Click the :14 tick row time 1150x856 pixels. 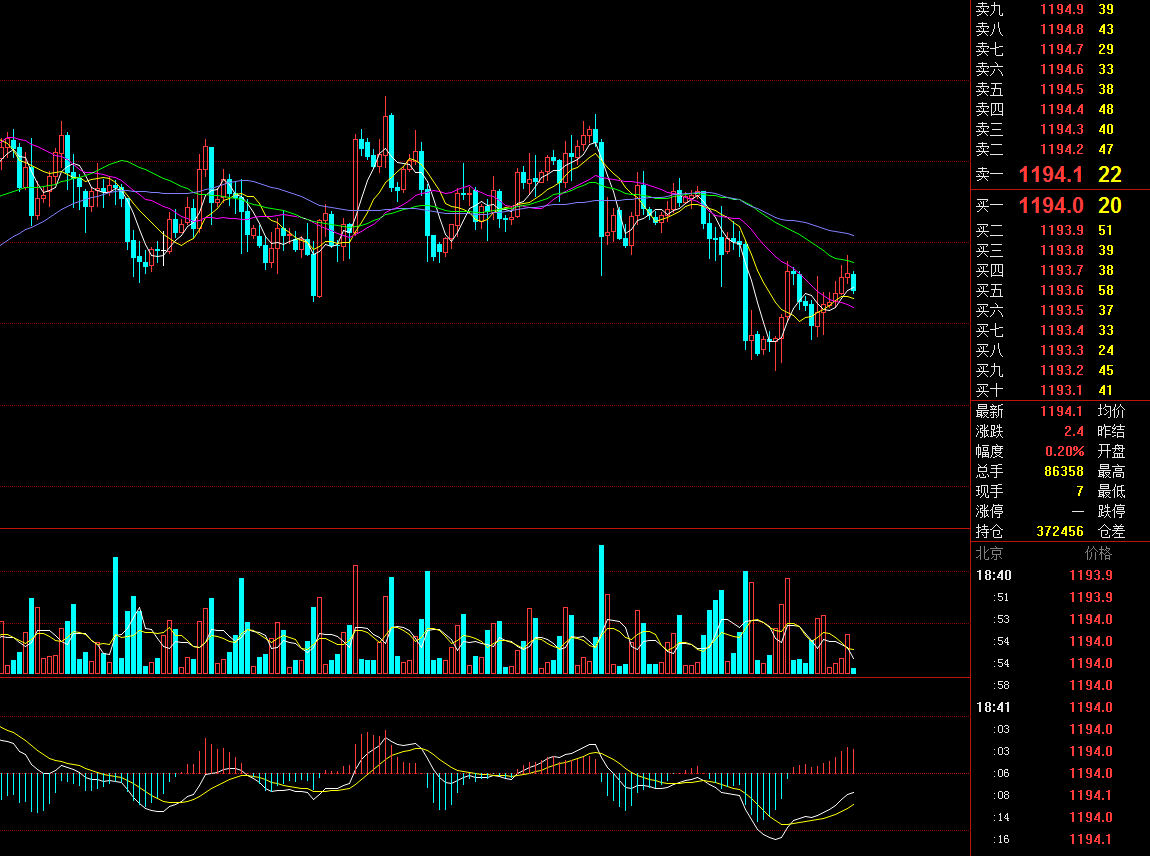[1001, 817]
